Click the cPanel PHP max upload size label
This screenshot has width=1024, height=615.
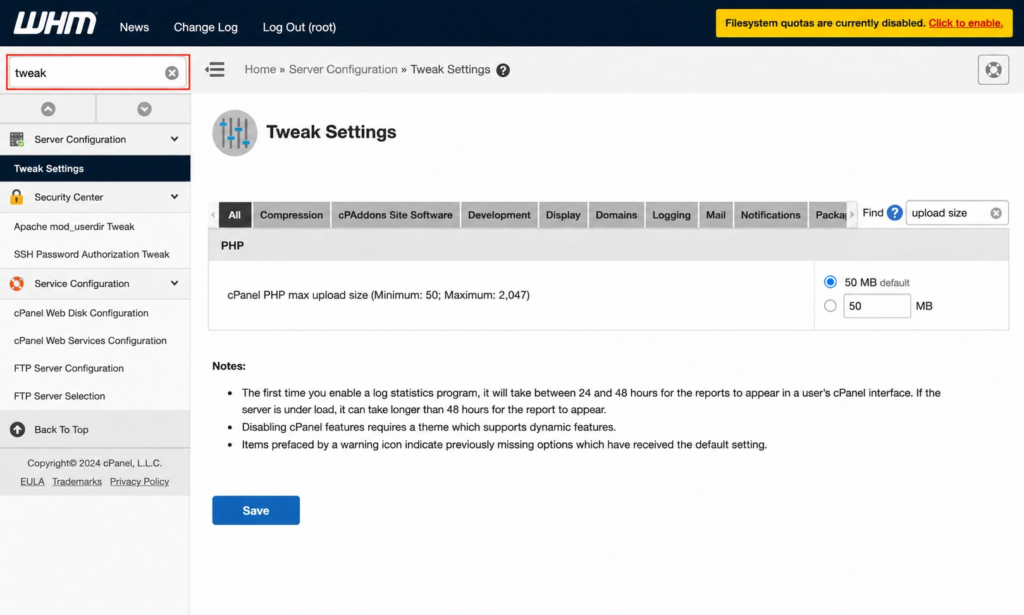378,295
